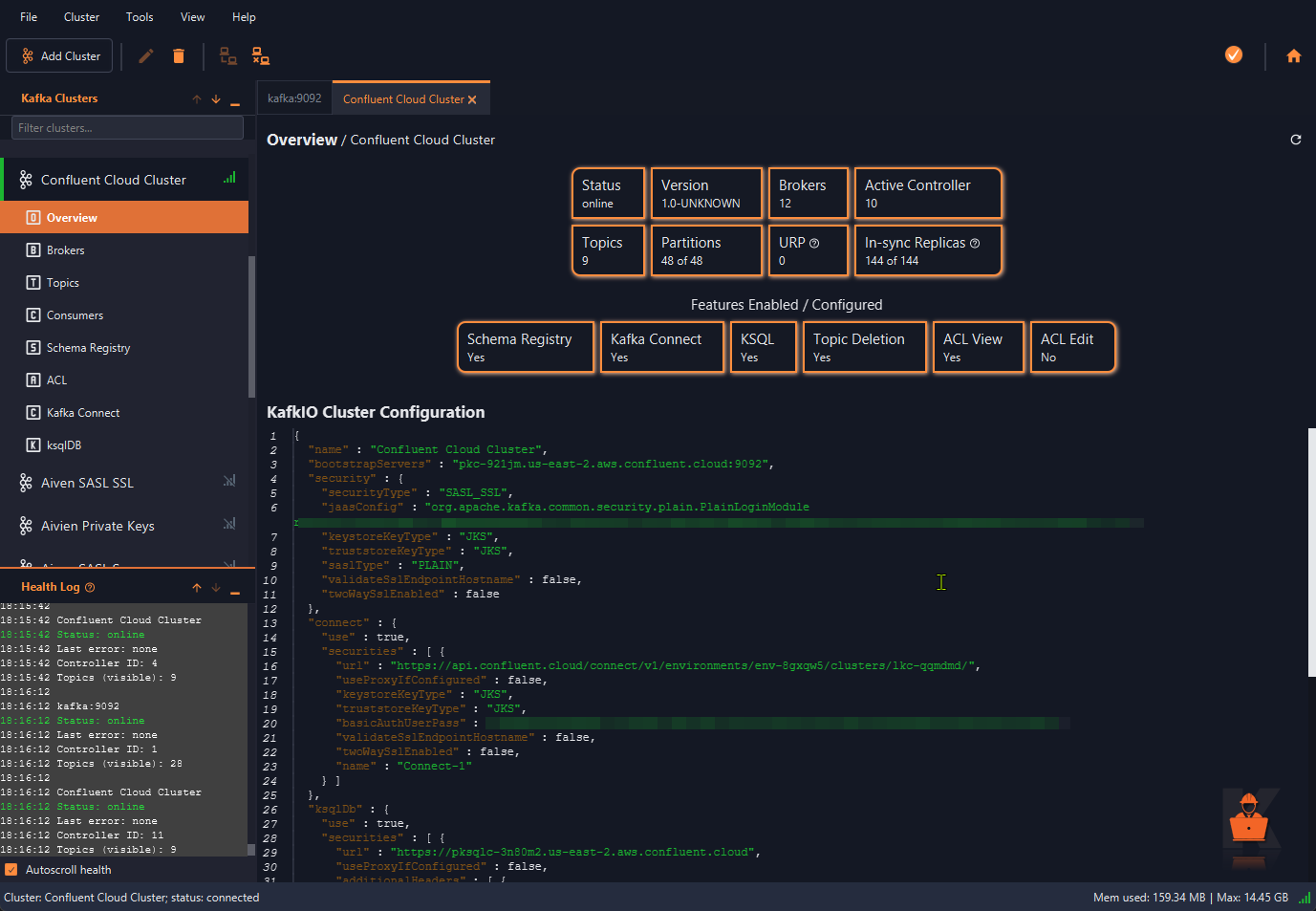1316x911 pixels.
Task: Click the disconnect cluster toolbar icon
Action: 260,55
